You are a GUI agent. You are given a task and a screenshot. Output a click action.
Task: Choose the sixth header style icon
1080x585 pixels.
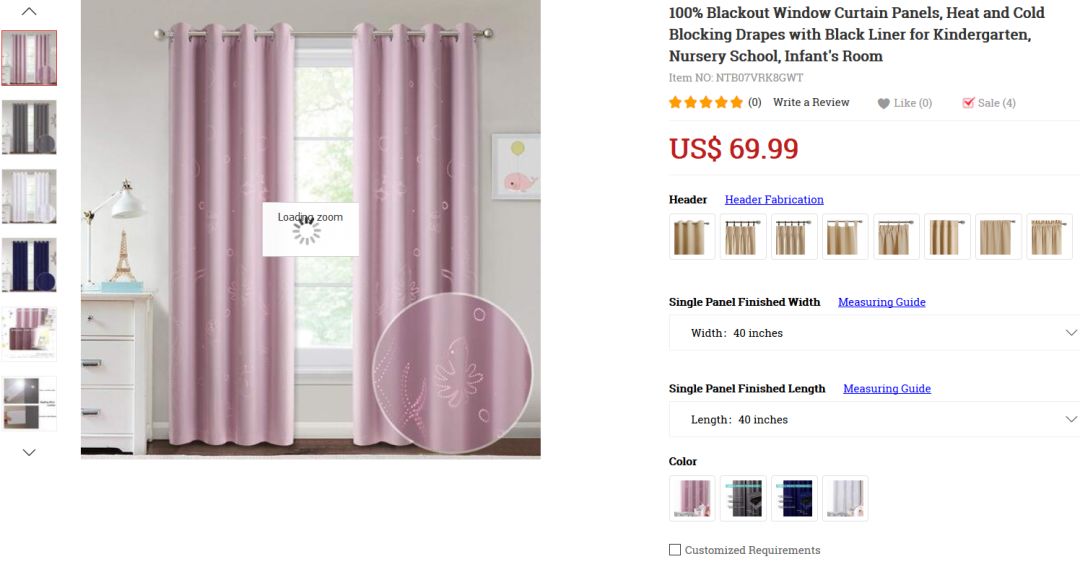click(x=947, y=236)
